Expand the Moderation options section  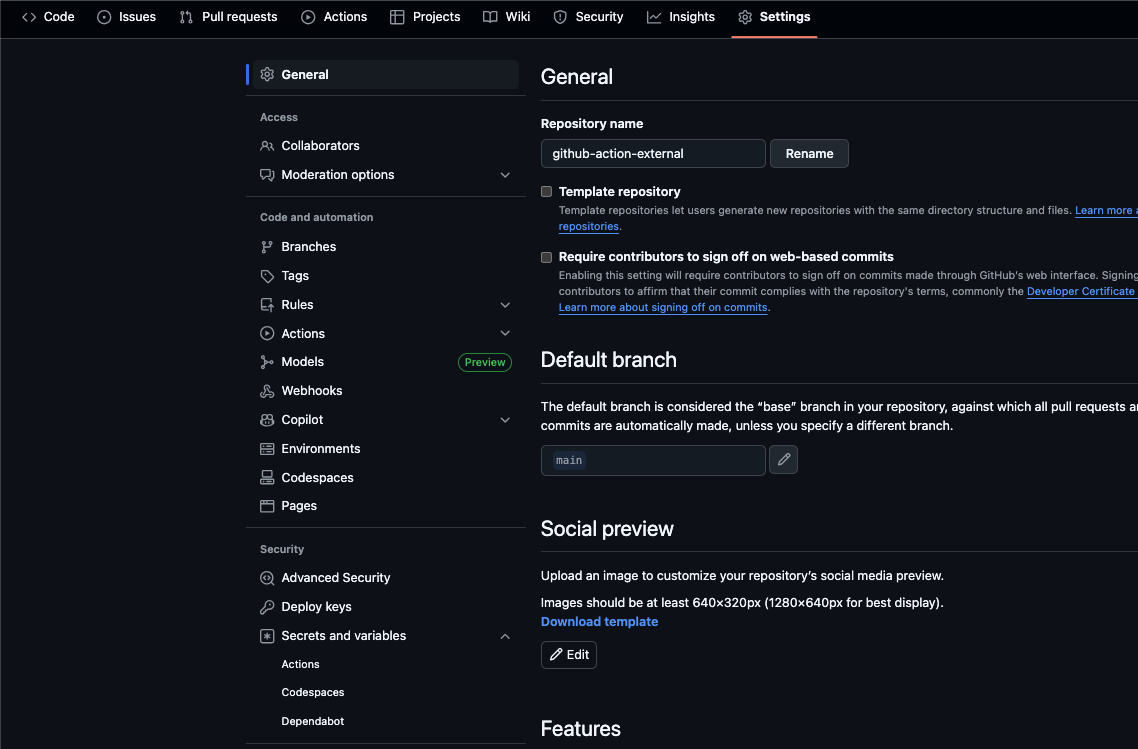[505, 175]
